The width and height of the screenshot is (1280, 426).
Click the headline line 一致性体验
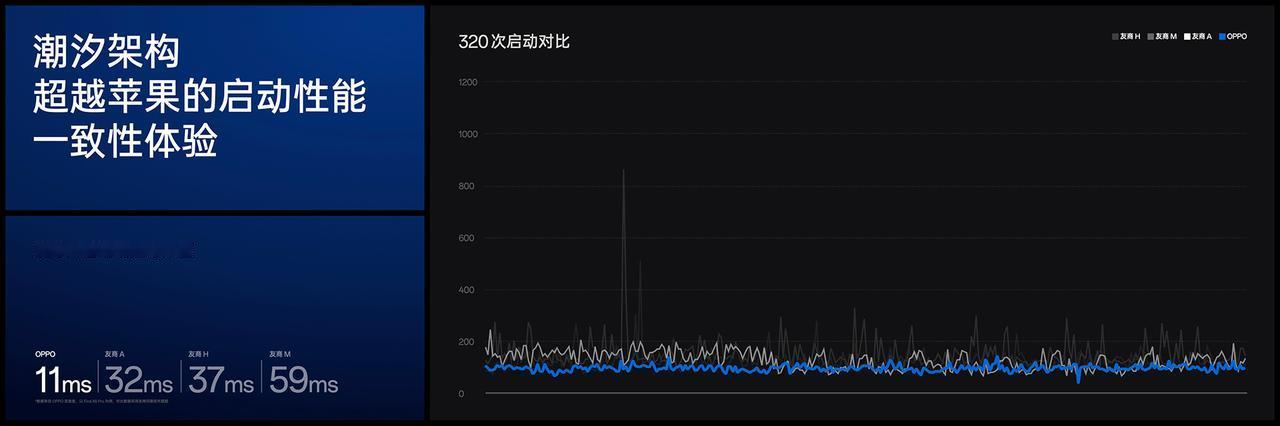125,142
